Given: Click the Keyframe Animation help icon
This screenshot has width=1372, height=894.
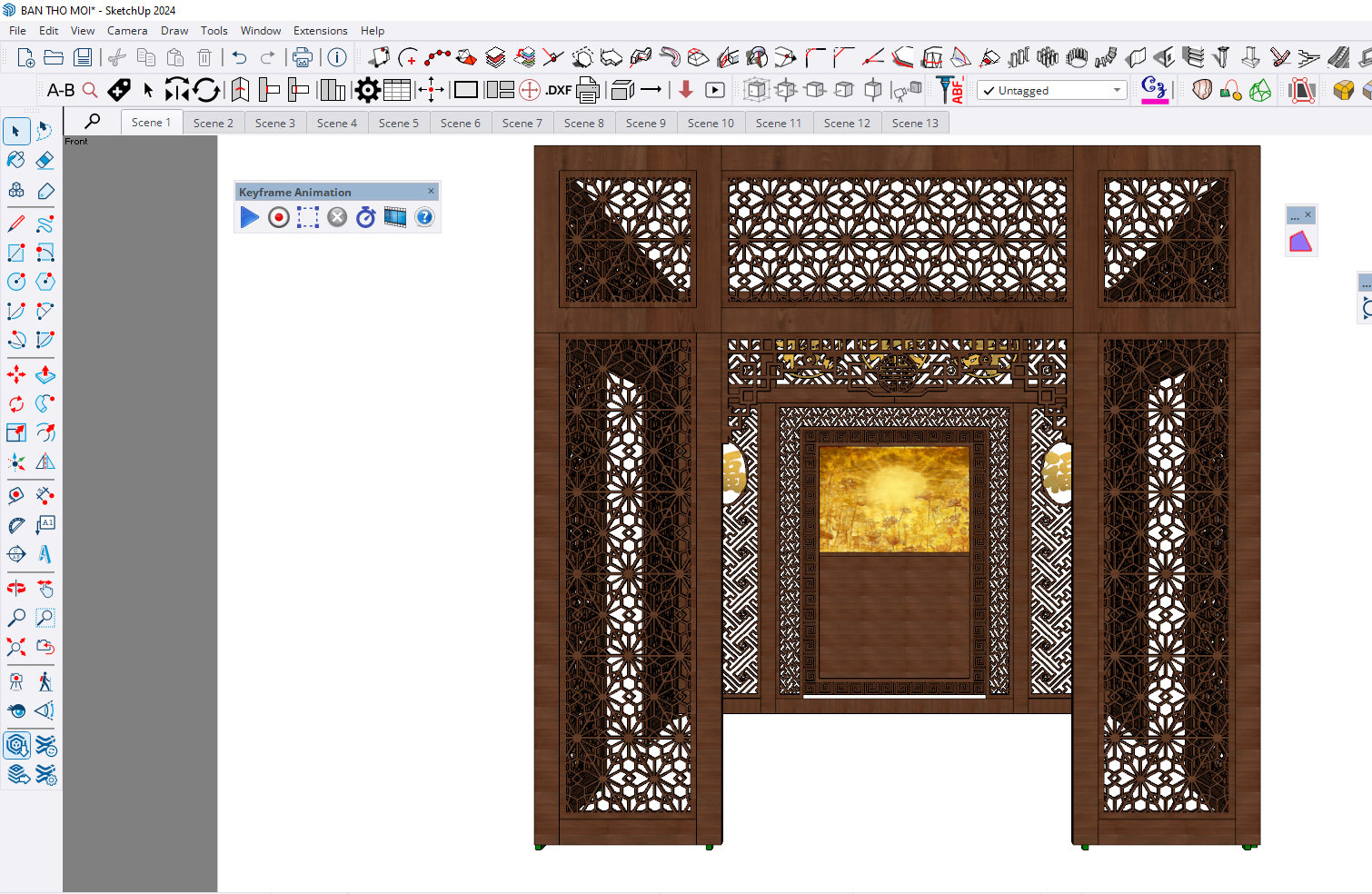Looking at the screenshot, I should pyautogui.click(x=424, y=217).
